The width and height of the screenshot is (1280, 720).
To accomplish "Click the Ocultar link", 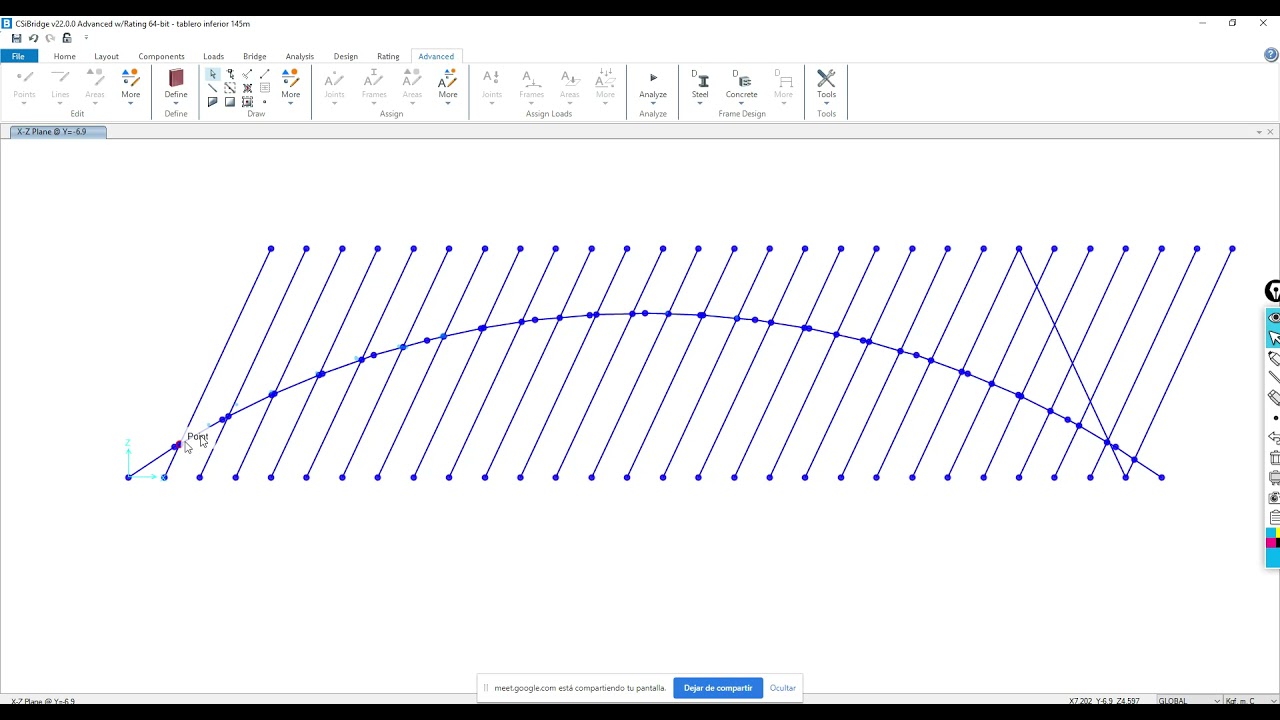I will pos(783,688).
